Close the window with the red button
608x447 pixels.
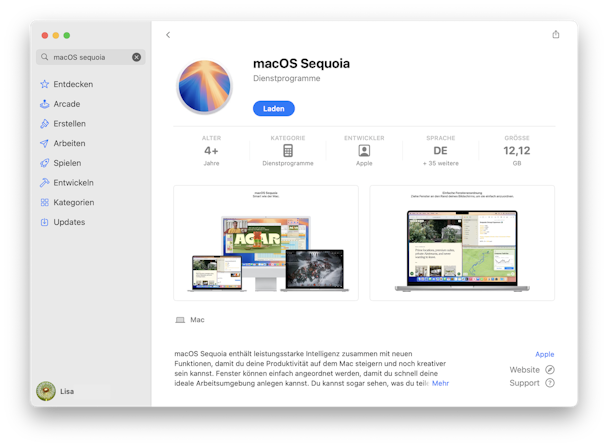pos(45,35)
